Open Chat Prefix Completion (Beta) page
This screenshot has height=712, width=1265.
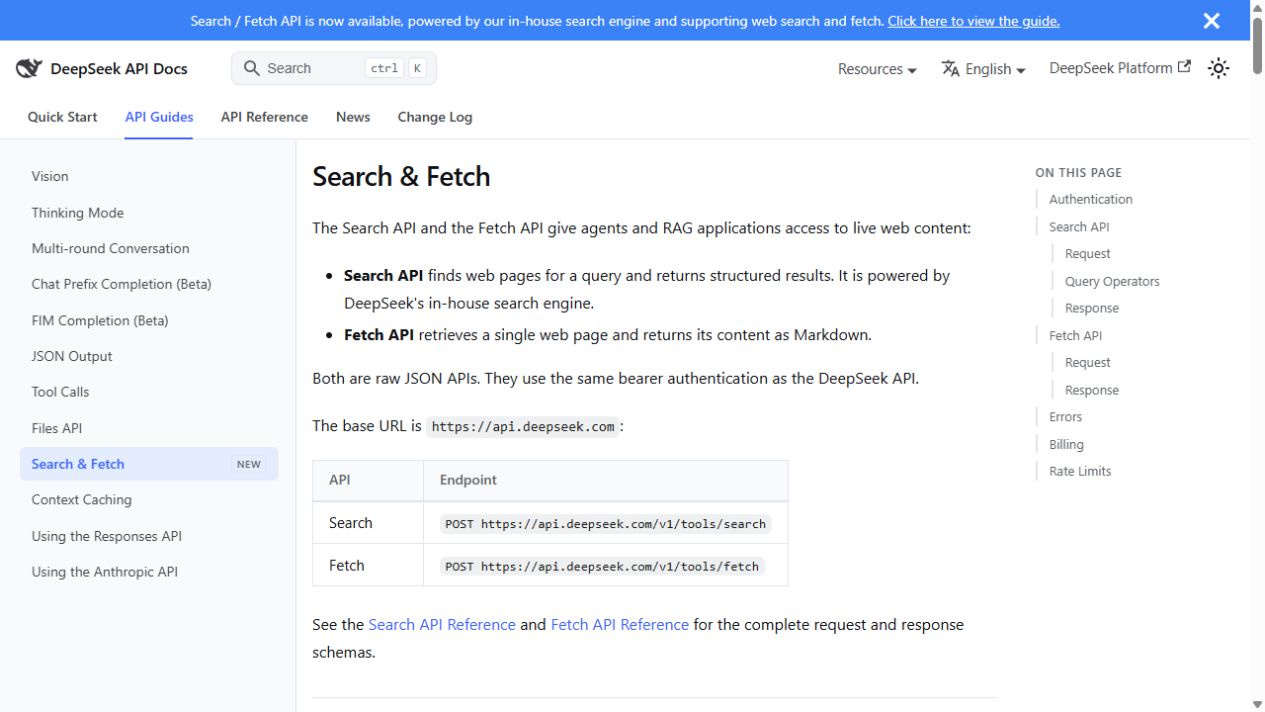(x=149, y=284)
